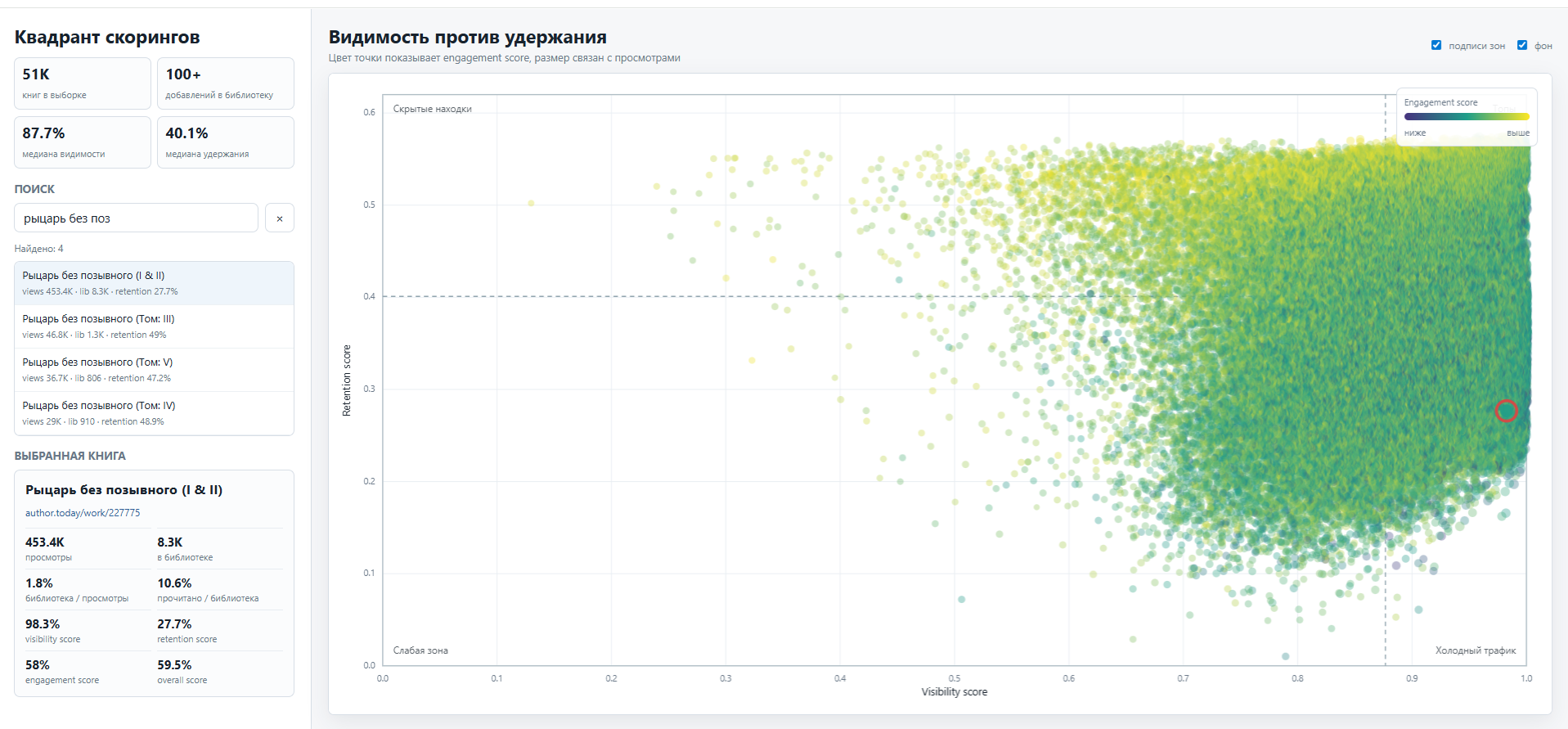Toggle the "подписи зон" checkbox
The image size is (1568, 729).
pos(1436,45)
